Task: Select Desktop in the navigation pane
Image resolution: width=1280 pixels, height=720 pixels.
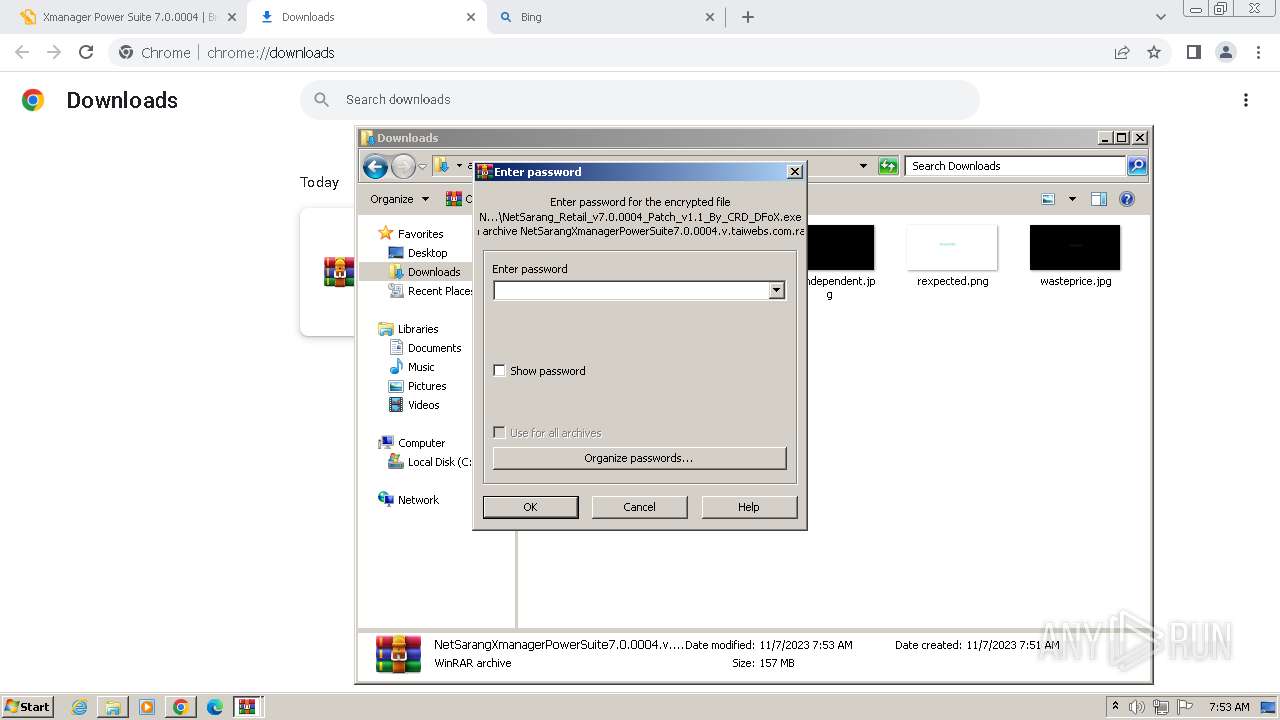Action: tap(427, 253)
